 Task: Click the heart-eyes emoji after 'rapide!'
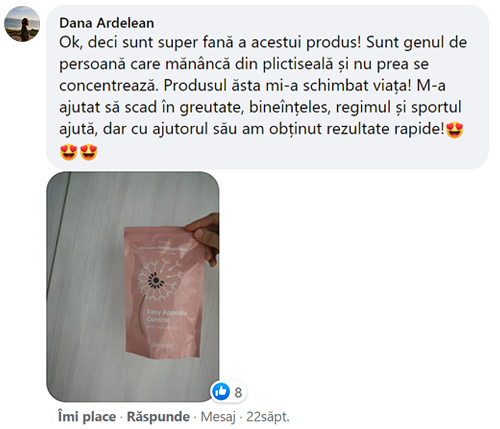click(x=455, y=130)
